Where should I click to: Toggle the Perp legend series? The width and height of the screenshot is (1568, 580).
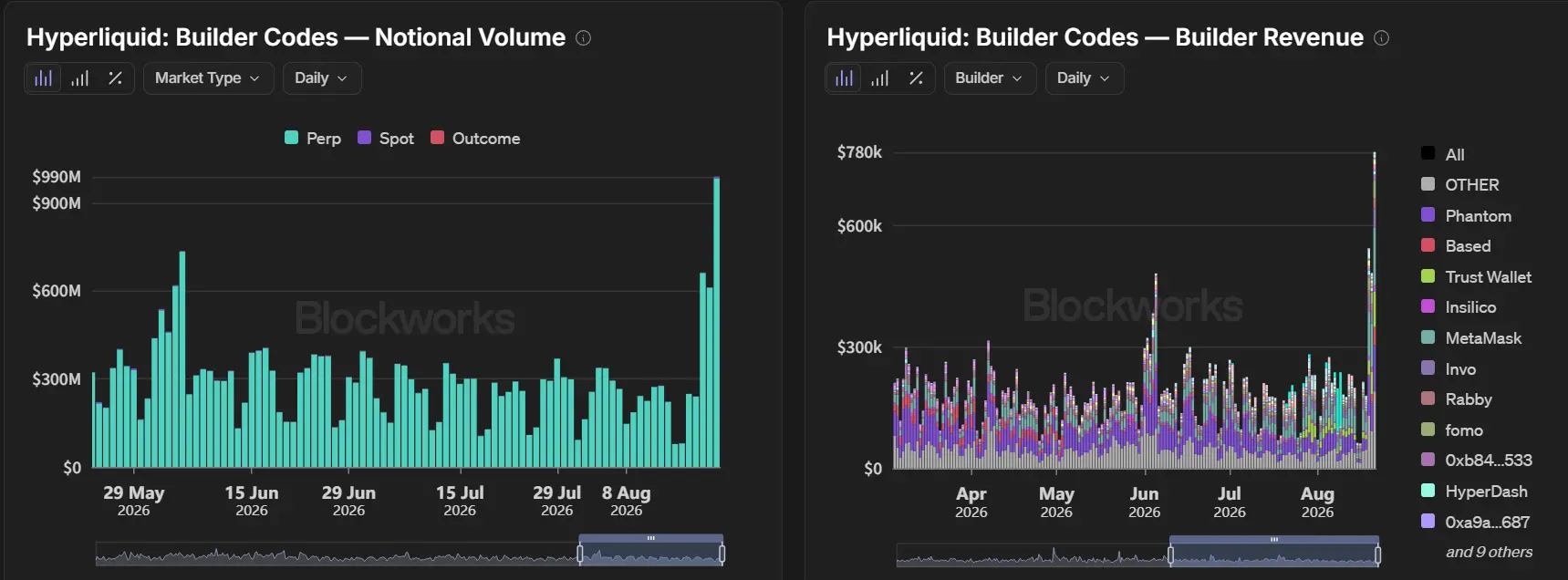(x=313, y=139)
